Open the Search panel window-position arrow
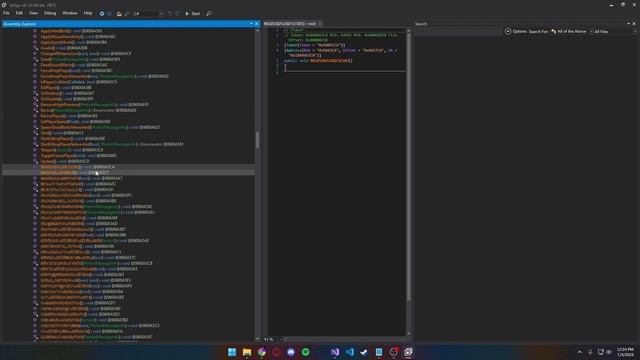Viewport: 640px width, 360px height. tap(628, 24)
